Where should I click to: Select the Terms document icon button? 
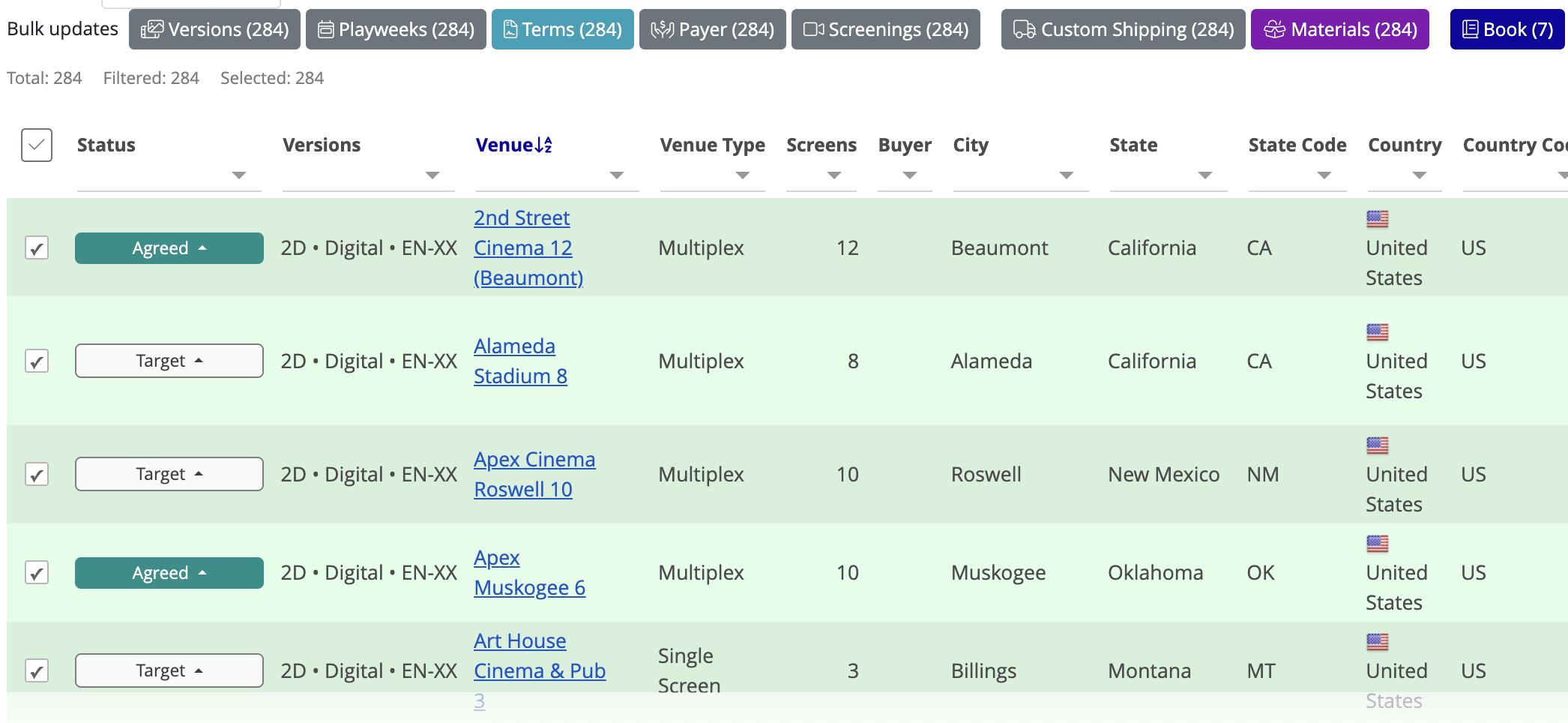pos(511,29)
